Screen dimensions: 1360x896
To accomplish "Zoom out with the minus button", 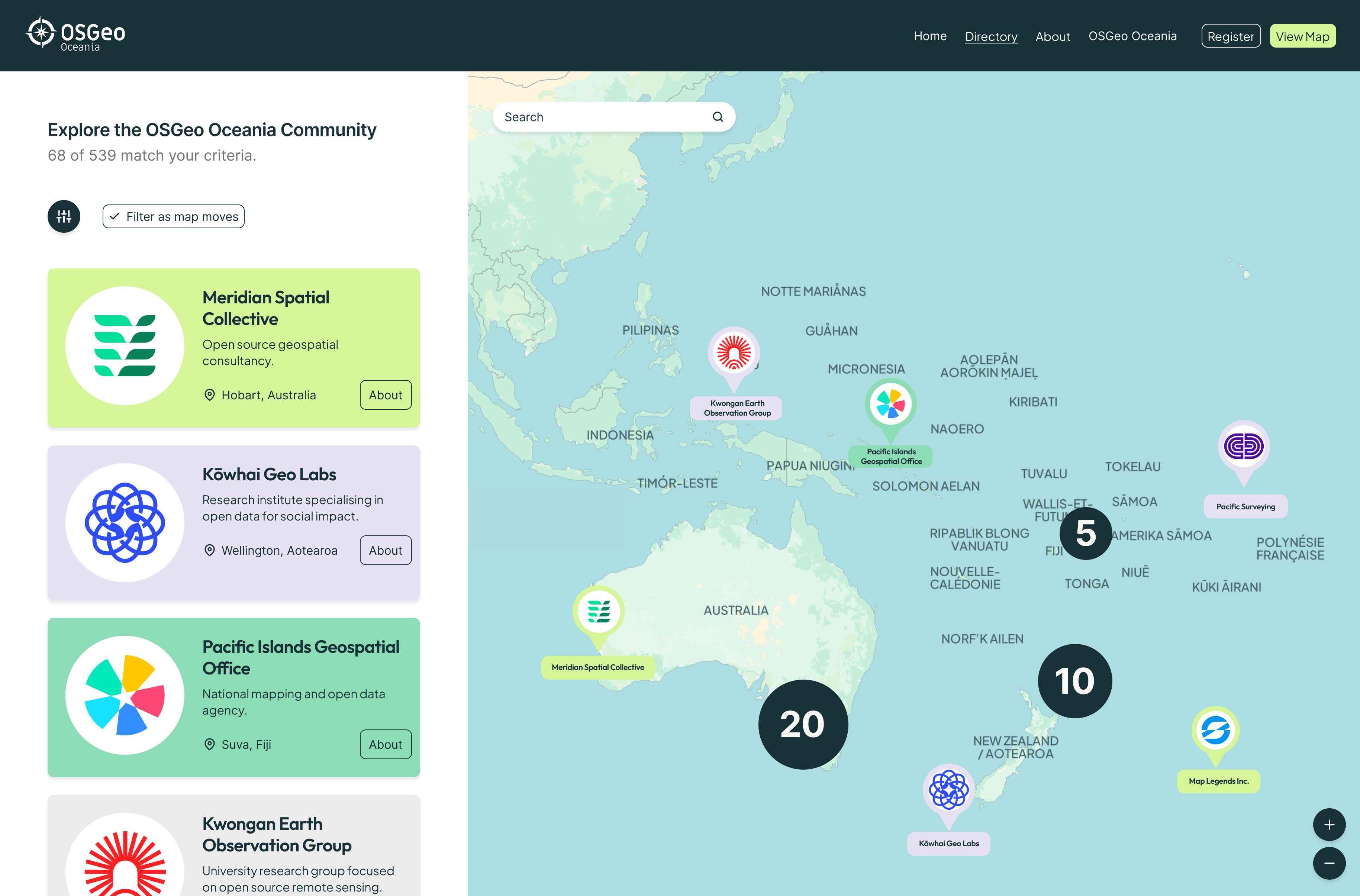I will click(x=1329, y=863).
